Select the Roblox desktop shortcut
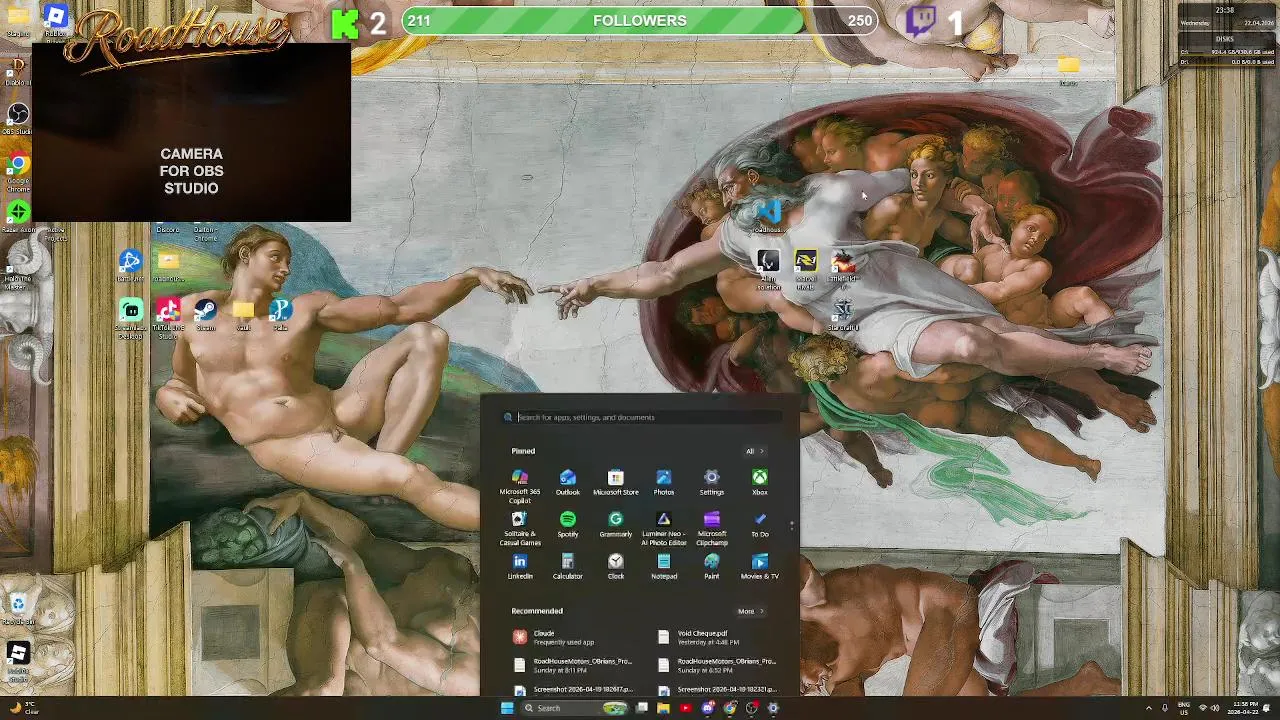The height and width of the screenshot is (720, 1280). [x=55, y=20]
